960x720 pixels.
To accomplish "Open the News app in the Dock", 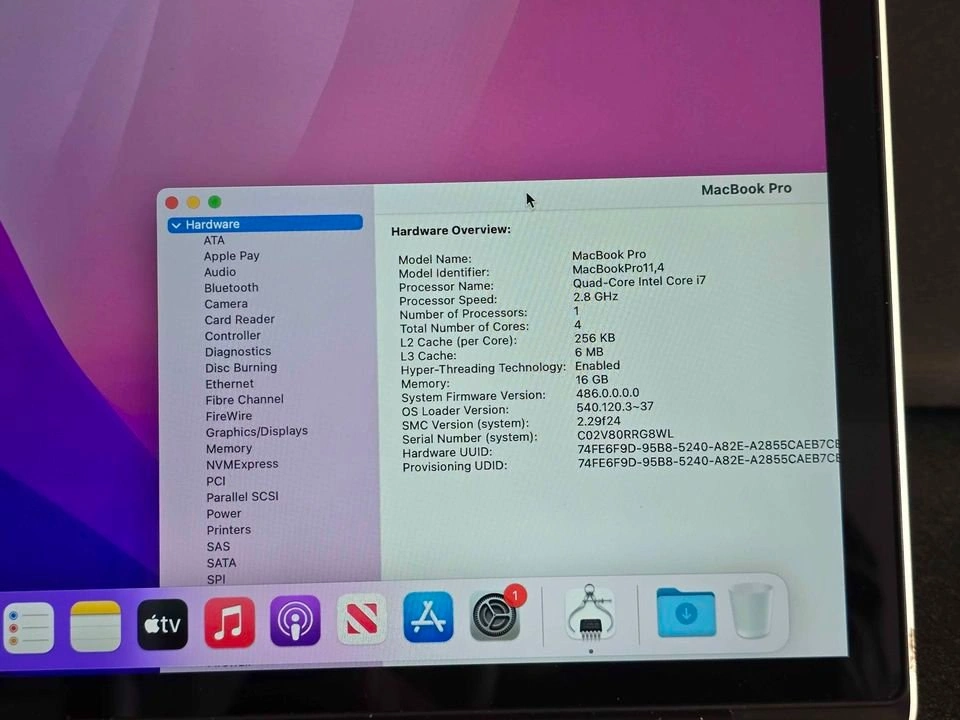I will click(361, 619).
